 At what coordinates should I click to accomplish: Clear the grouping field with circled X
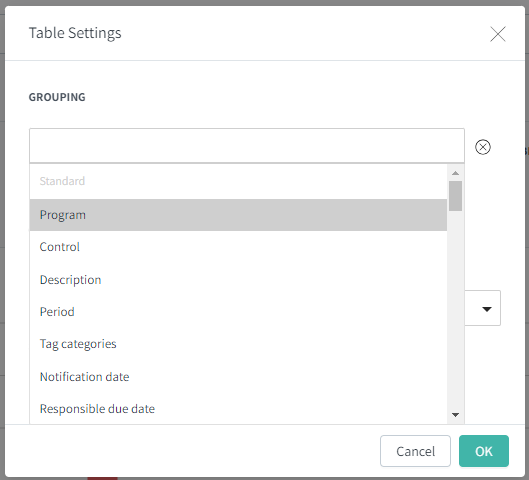(x=482, y=147)
